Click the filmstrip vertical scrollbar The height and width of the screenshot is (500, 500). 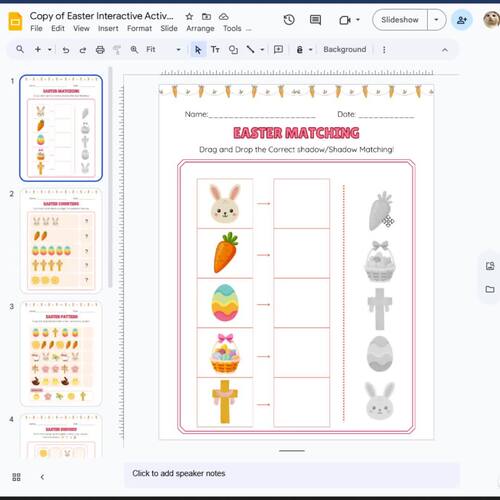pyautogui.click(x=110, y=177)
